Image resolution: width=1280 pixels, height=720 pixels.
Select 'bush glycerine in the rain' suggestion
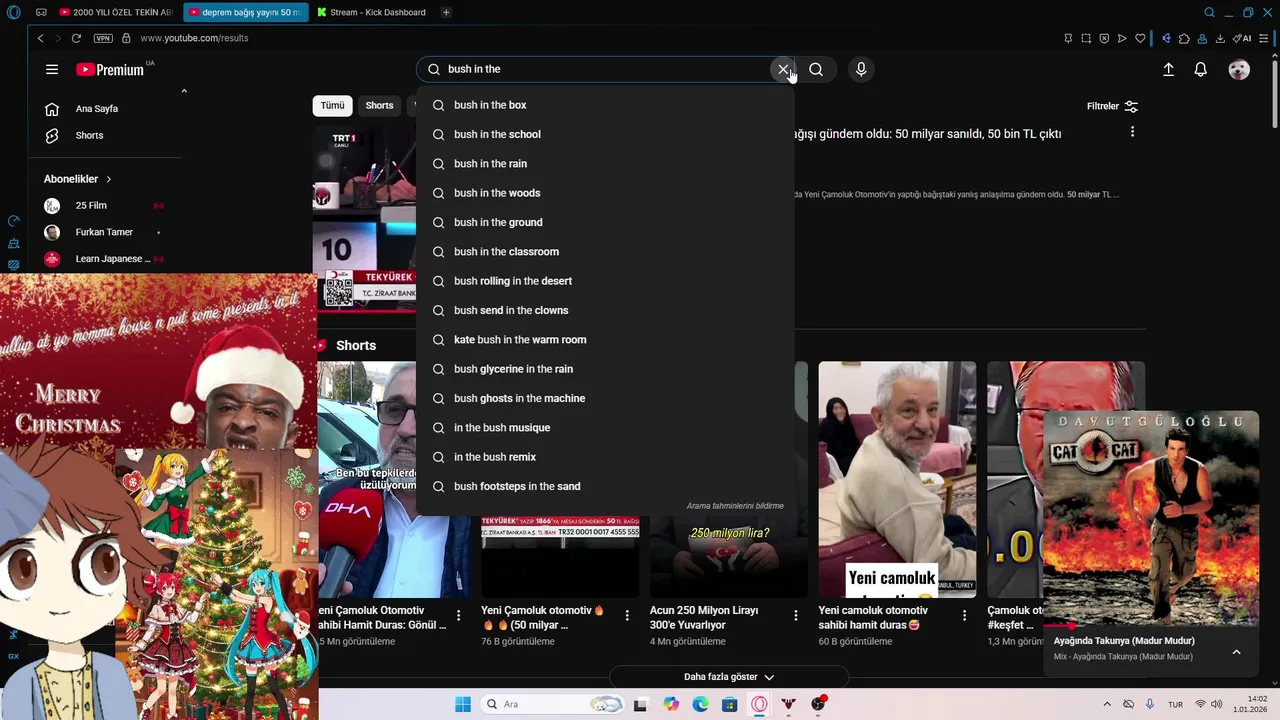[x=605, y=369]
